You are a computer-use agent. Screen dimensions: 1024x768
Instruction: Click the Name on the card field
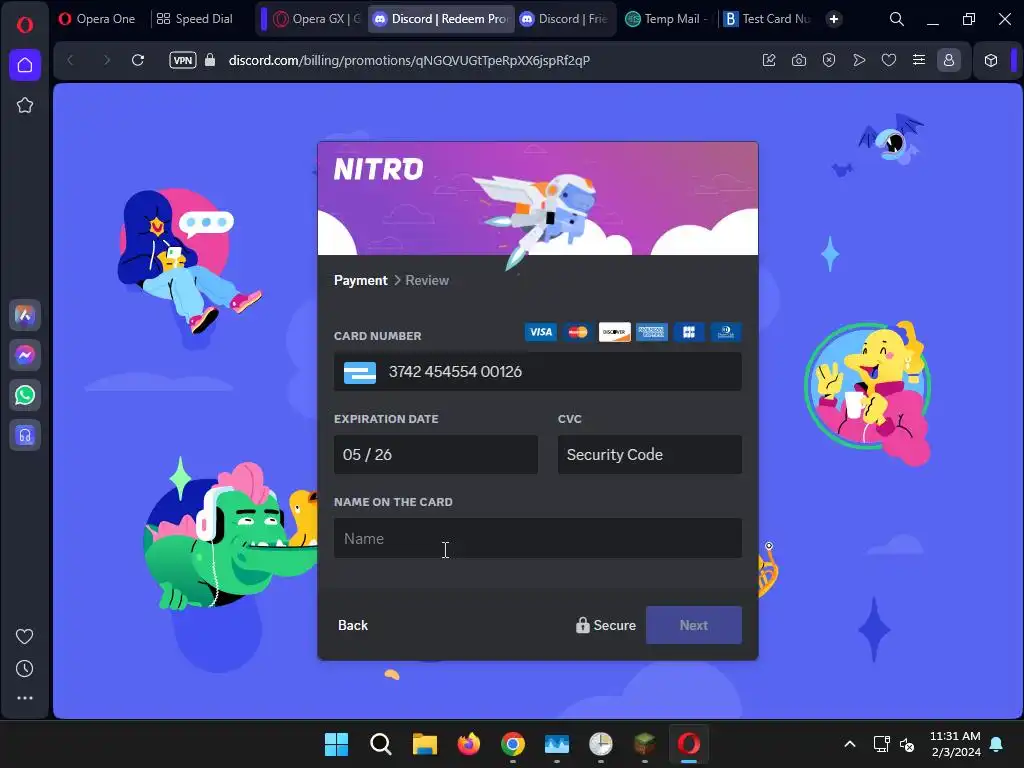pos(537,538)
